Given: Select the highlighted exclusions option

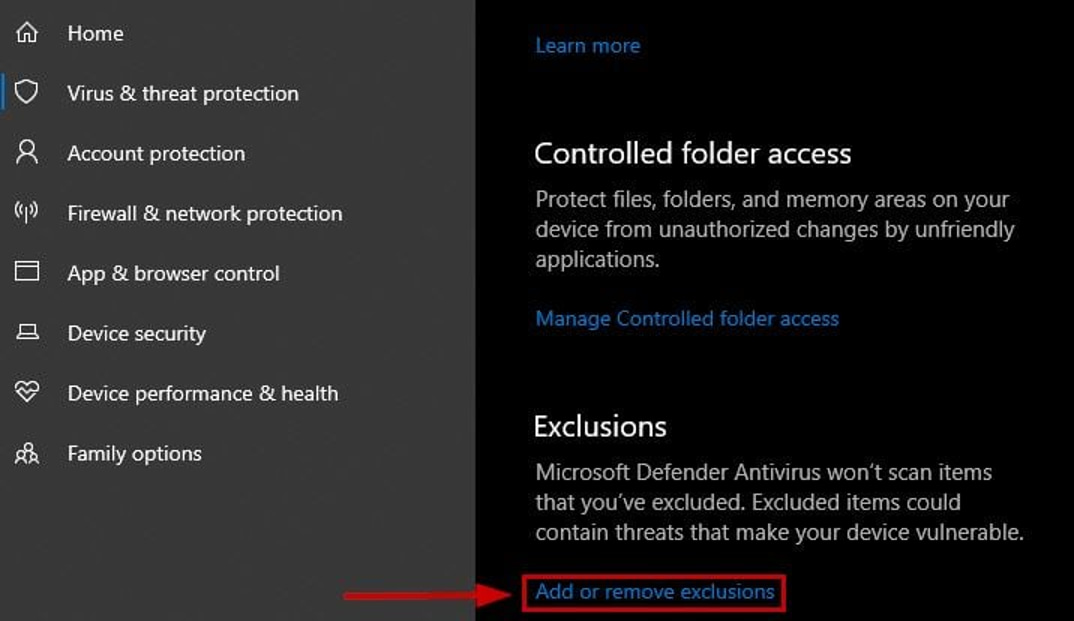Looking at the screenshot, I should [654, 591].
